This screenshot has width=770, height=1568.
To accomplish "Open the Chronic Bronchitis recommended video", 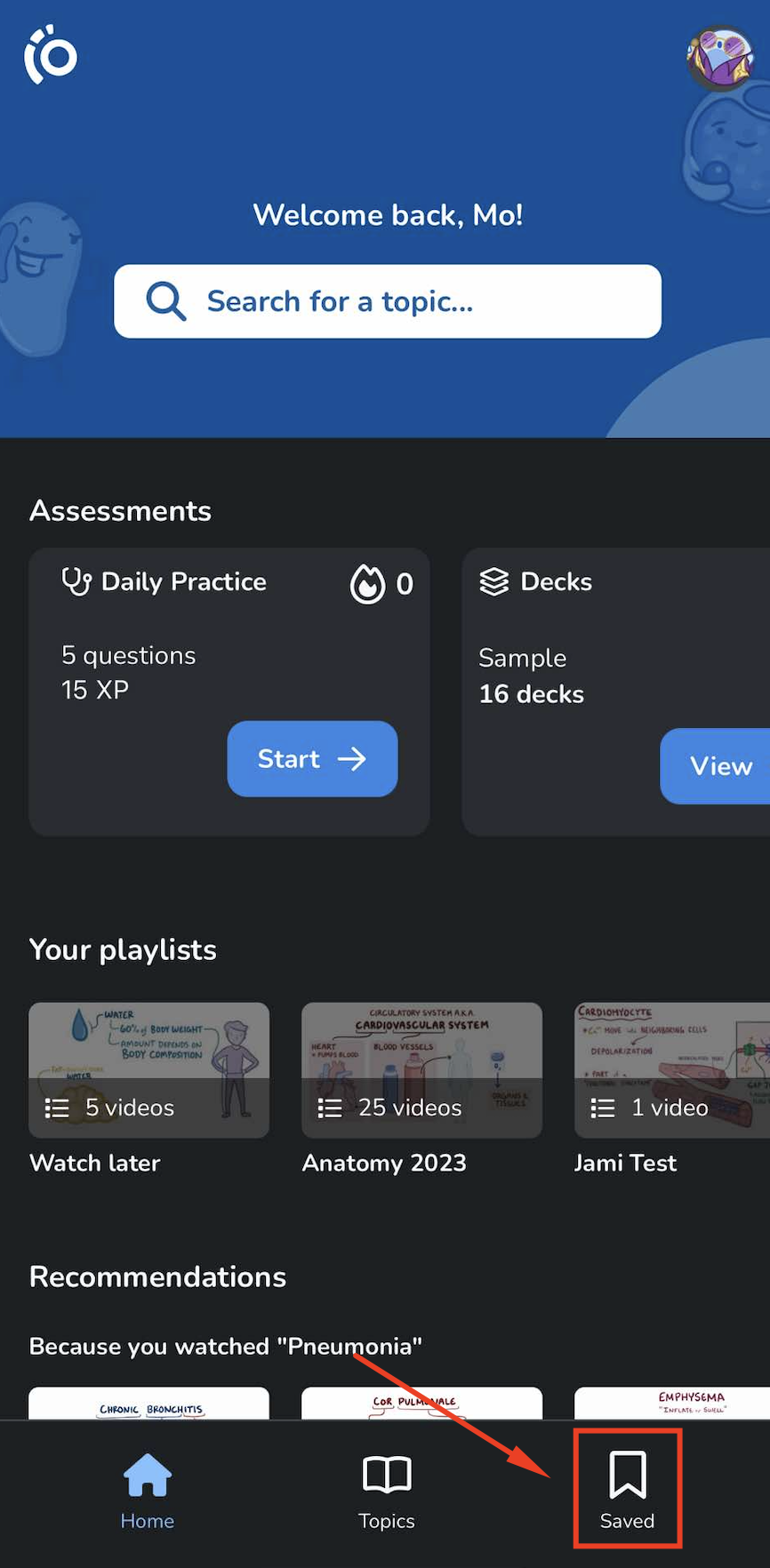I will click(x=148, y=1404).
